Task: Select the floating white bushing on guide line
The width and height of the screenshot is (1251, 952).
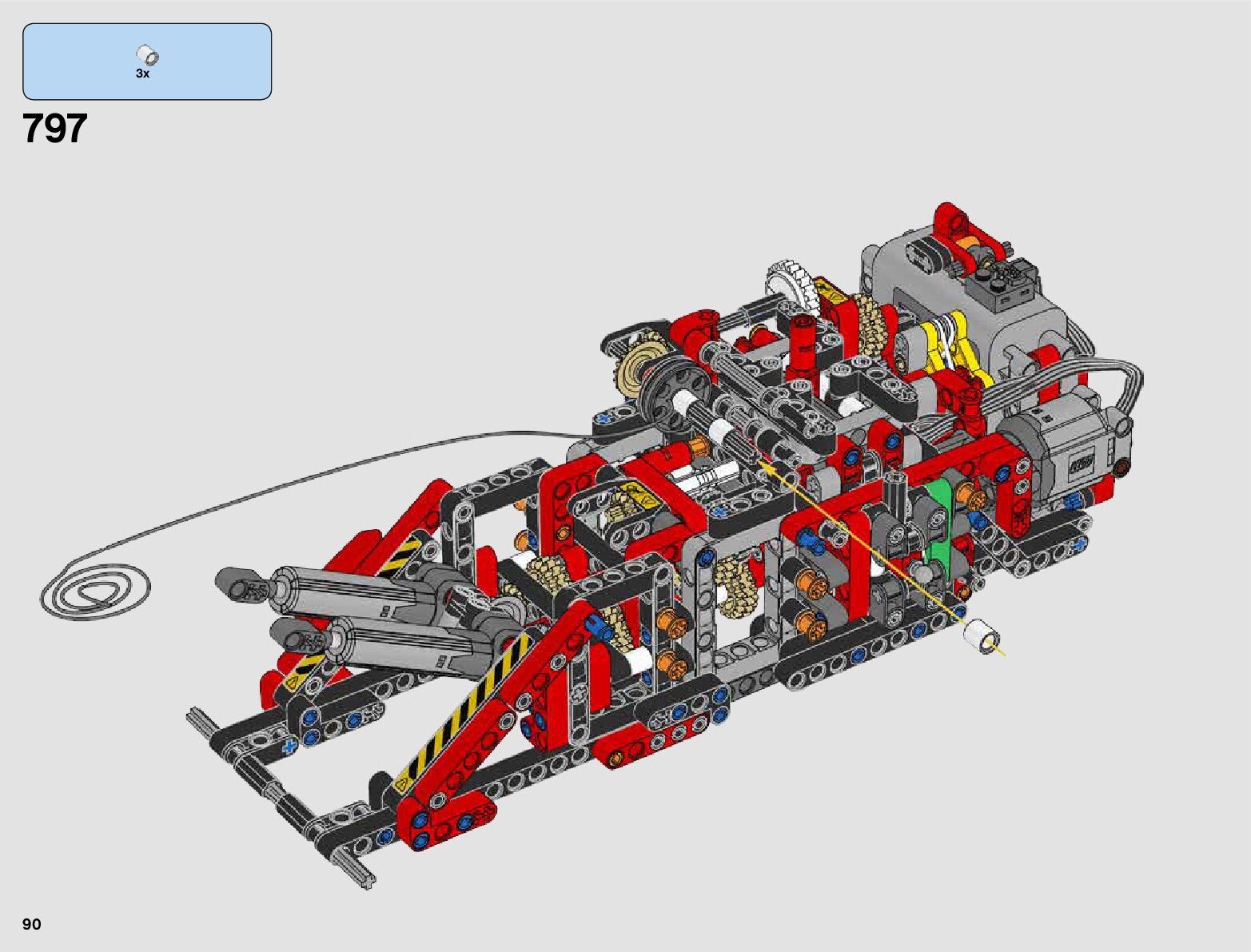Action: 981,636
